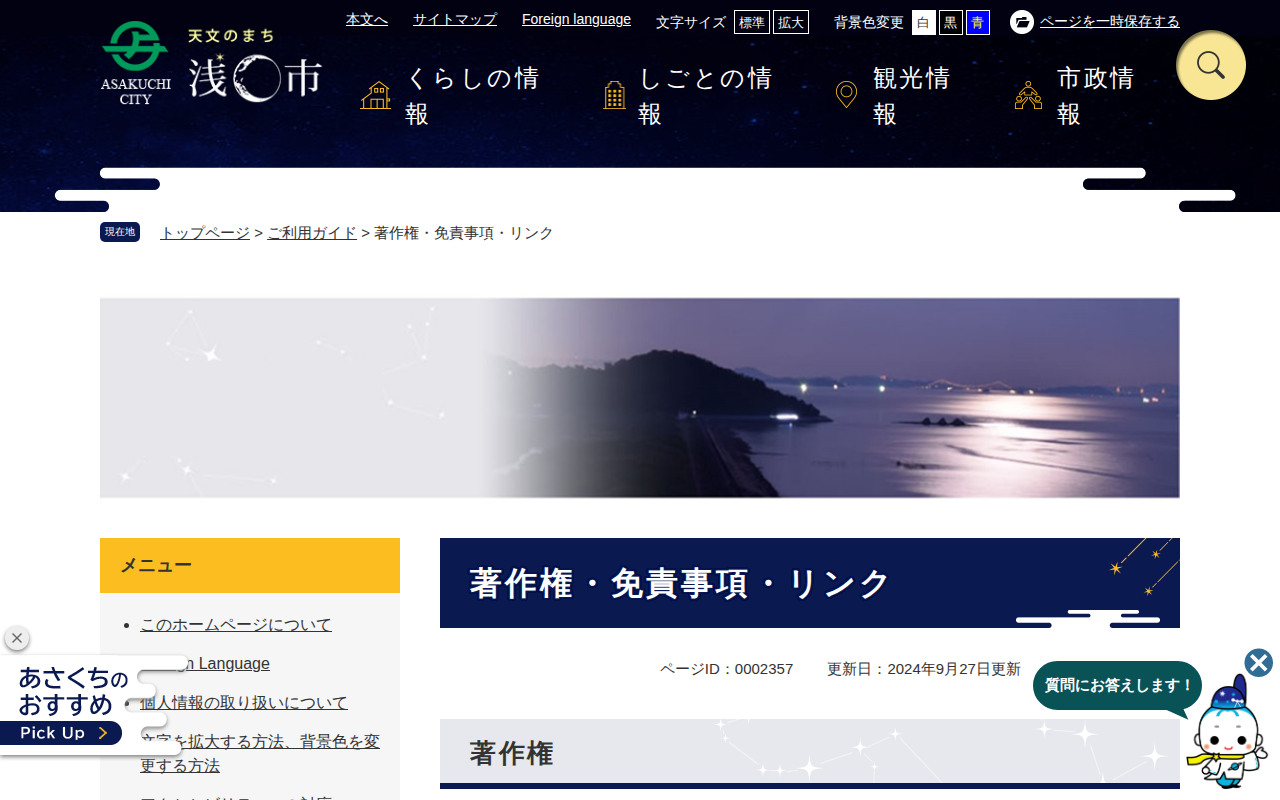This screenshot has height=800, width=1280.
Task: Click the 更新日：2024年9月27日更新 text
Action: pos(924,669)
